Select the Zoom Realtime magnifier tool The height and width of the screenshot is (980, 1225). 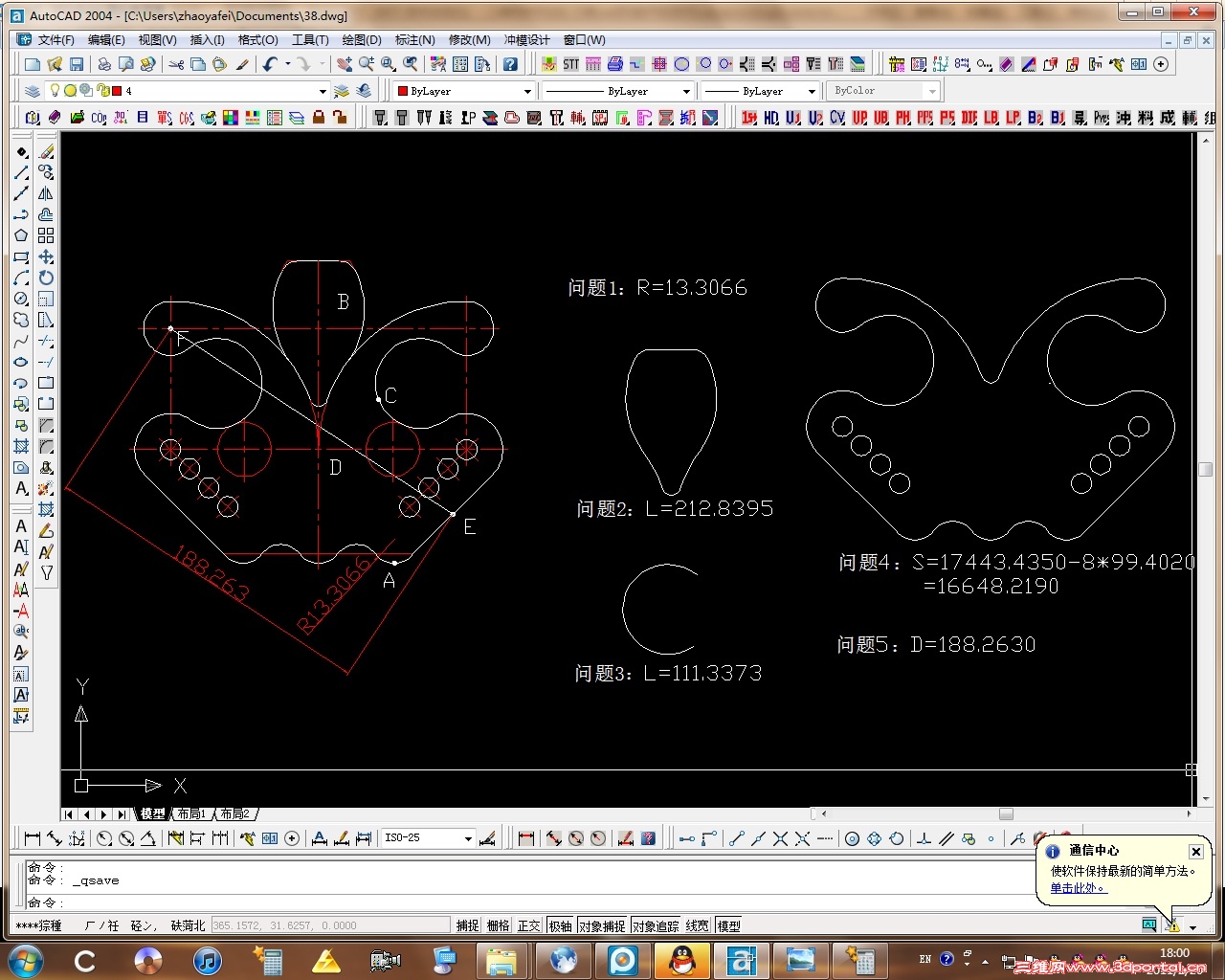(366, 64)
